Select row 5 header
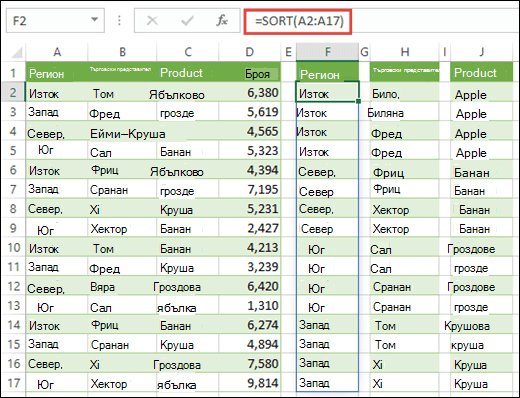Viewport: 520px width, 398px height. 13,150
